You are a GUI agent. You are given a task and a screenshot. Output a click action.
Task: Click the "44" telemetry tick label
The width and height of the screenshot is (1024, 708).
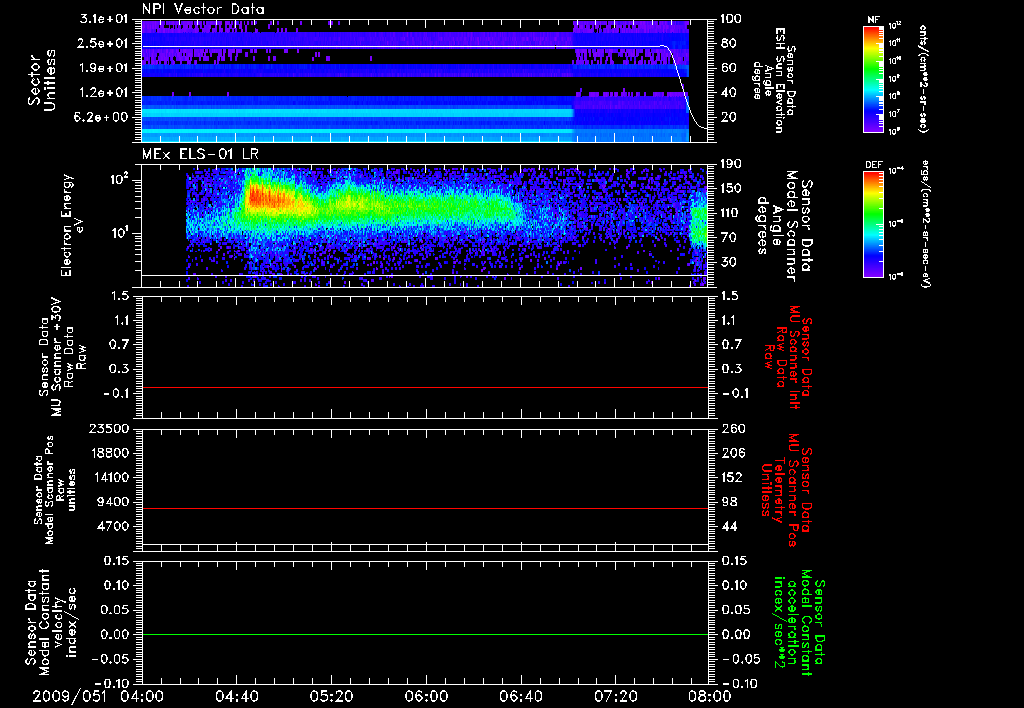[x=730, y=526]
